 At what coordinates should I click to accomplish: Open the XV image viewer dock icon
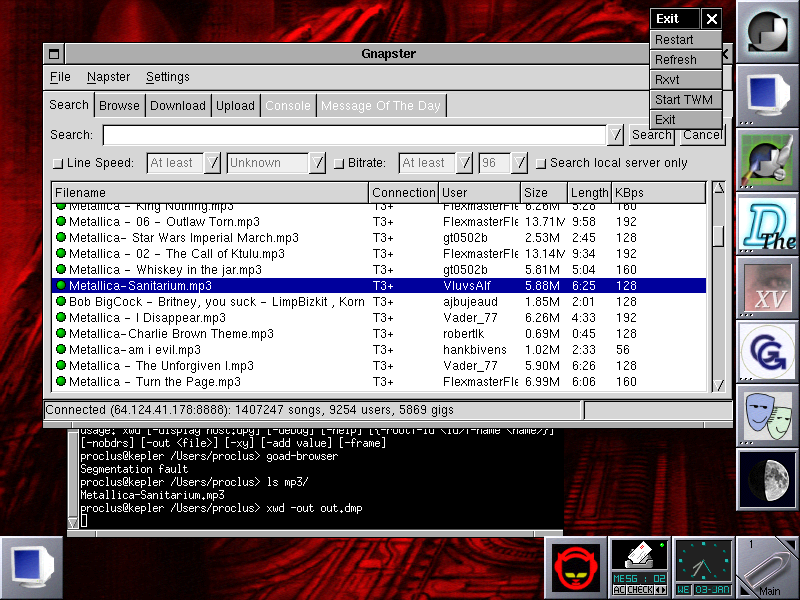(767, 289)
